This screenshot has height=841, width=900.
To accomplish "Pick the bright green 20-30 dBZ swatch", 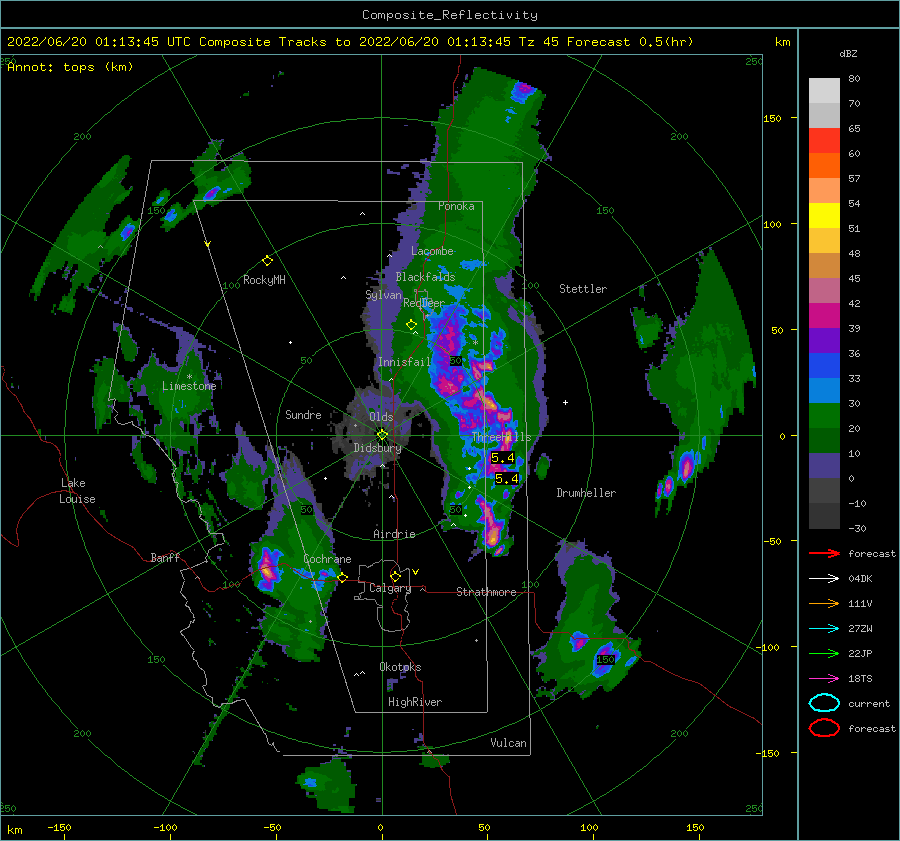I will point(824,416).
